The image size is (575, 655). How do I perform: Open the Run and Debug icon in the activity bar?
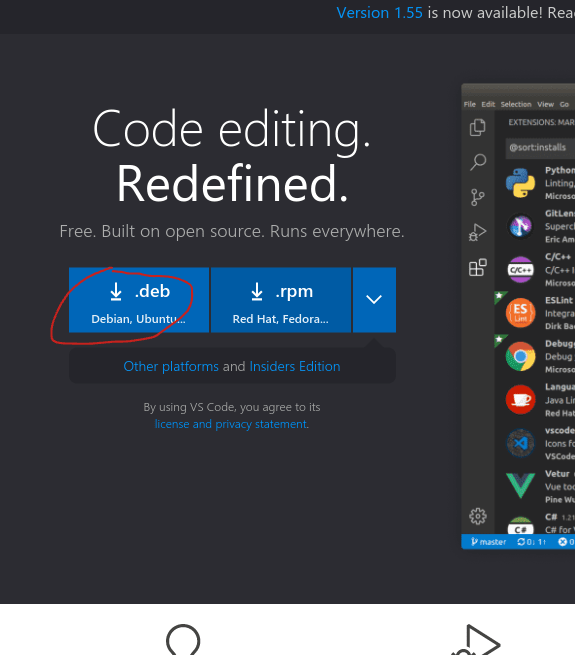478,232
